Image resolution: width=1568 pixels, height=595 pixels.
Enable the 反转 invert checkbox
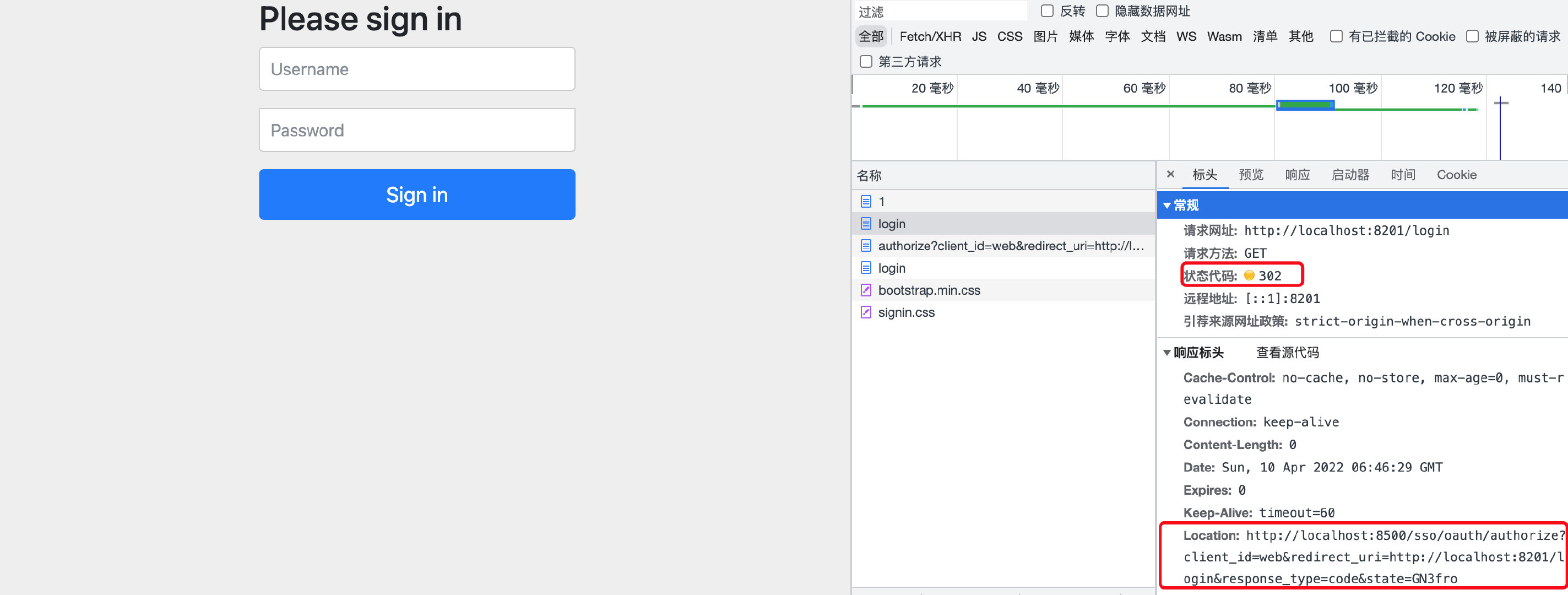[1047, 11]
